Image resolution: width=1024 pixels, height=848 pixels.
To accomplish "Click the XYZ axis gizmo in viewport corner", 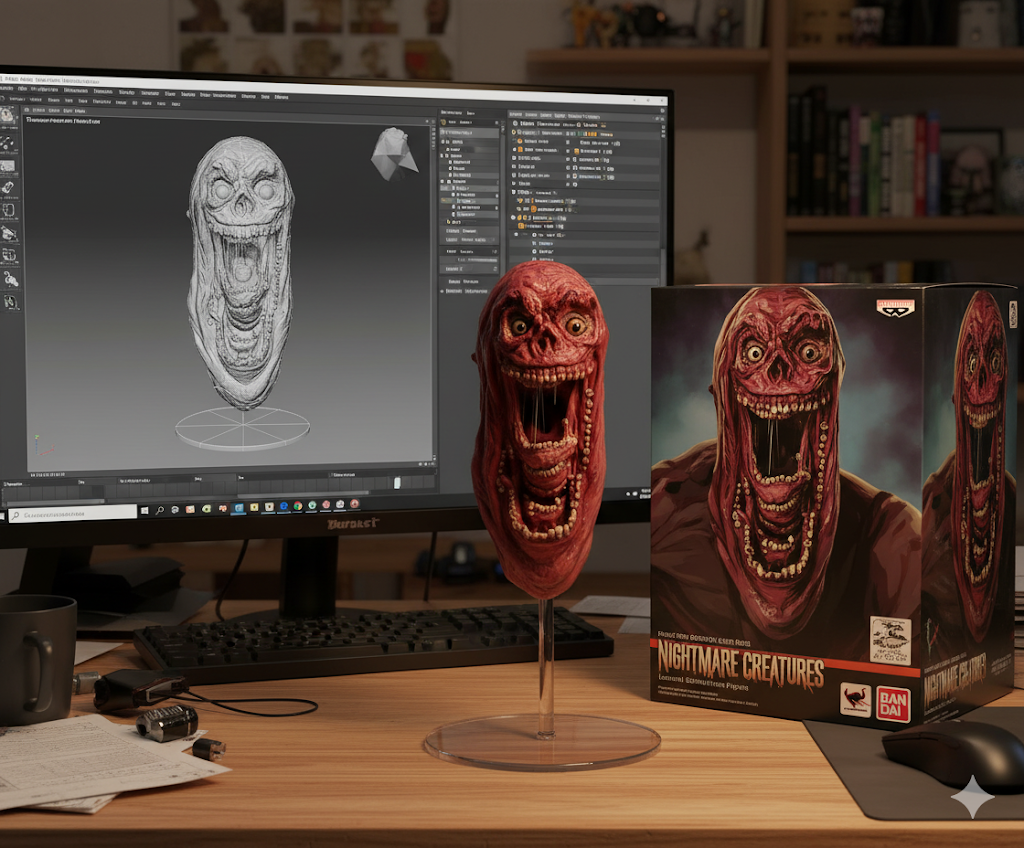I will coord(43,446).
